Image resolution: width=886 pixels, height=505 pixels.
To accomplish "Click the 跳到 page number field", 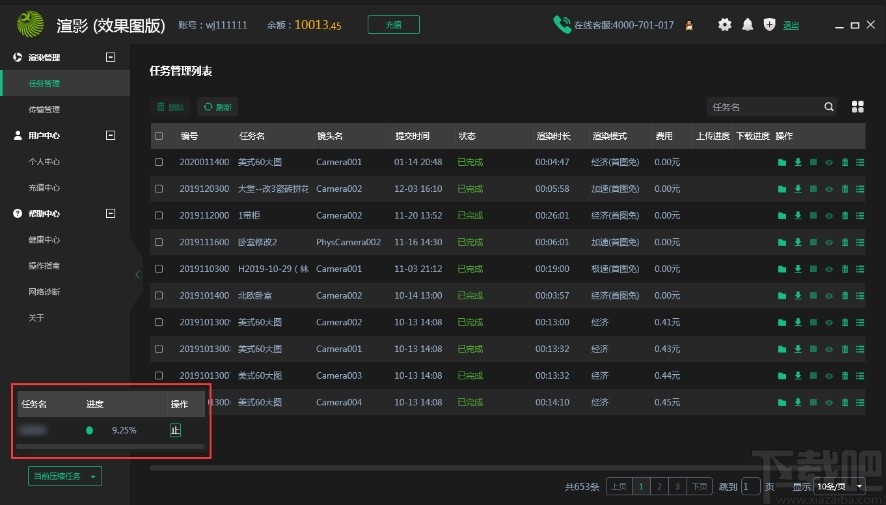I will click(x=750, y=486).
